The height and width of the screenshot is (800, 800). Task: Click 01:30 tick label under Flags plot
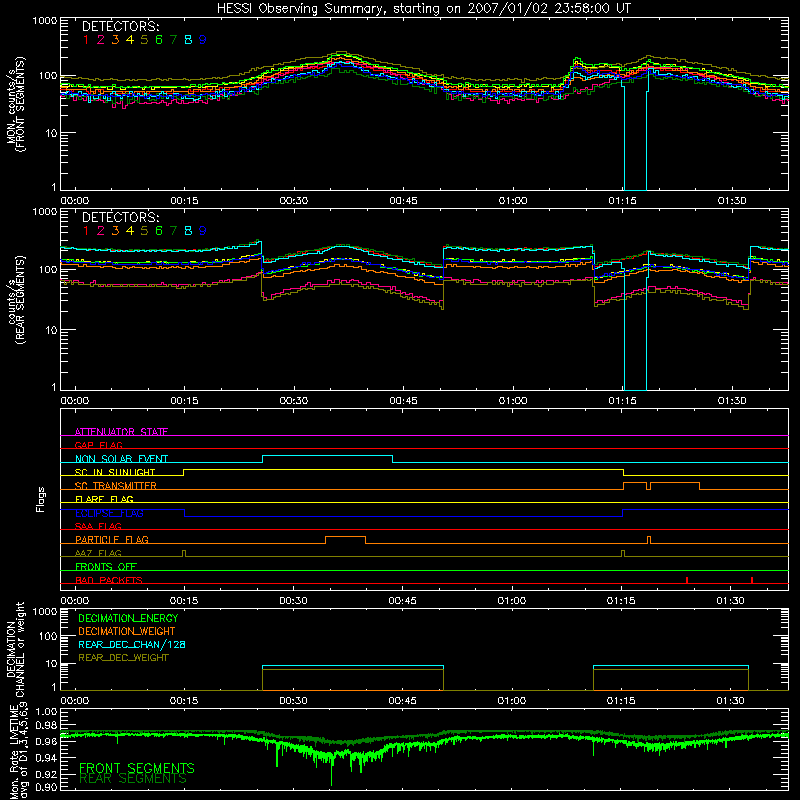pos(731,601)
